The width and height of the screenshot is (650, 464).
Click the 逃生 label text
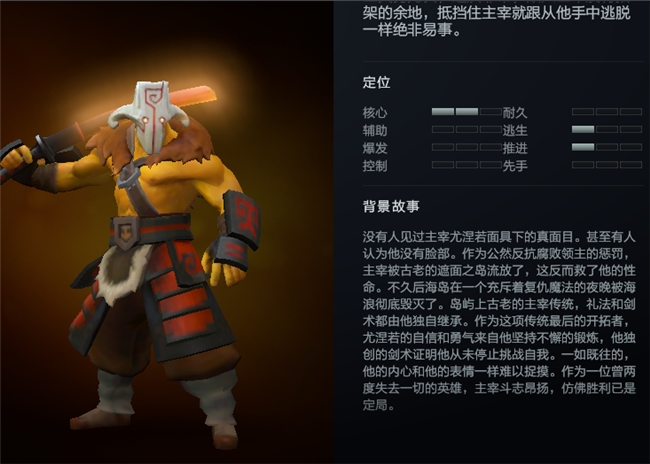click(x=515, y=130)
